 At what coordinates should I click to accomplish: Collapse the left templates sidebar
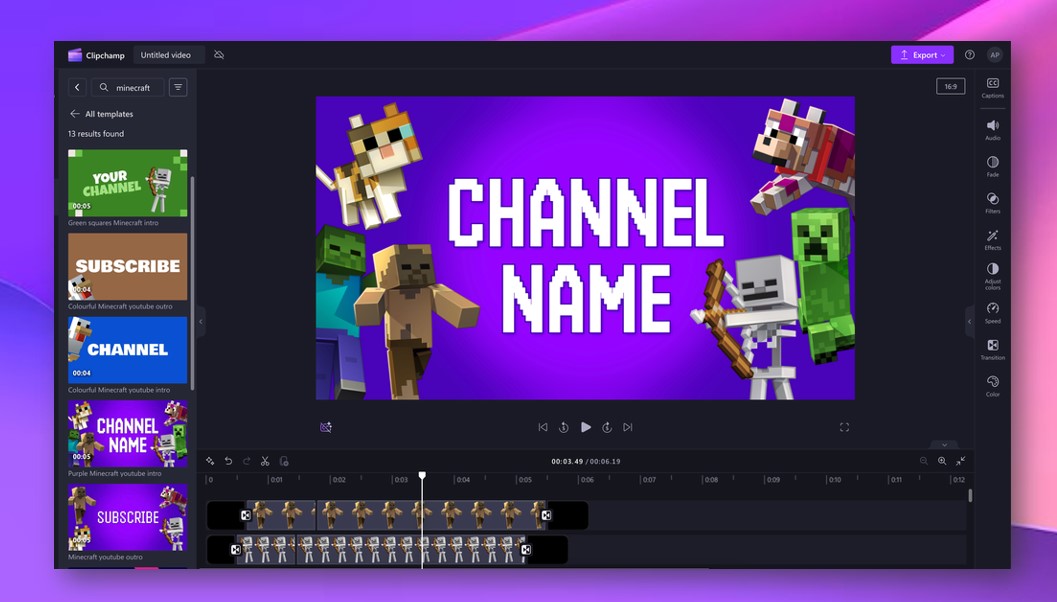tap(200, 322)
